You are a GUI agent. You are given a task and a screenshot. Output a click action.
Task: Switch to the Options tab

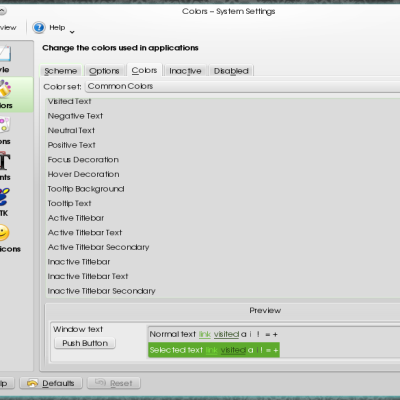click(104, 71)
